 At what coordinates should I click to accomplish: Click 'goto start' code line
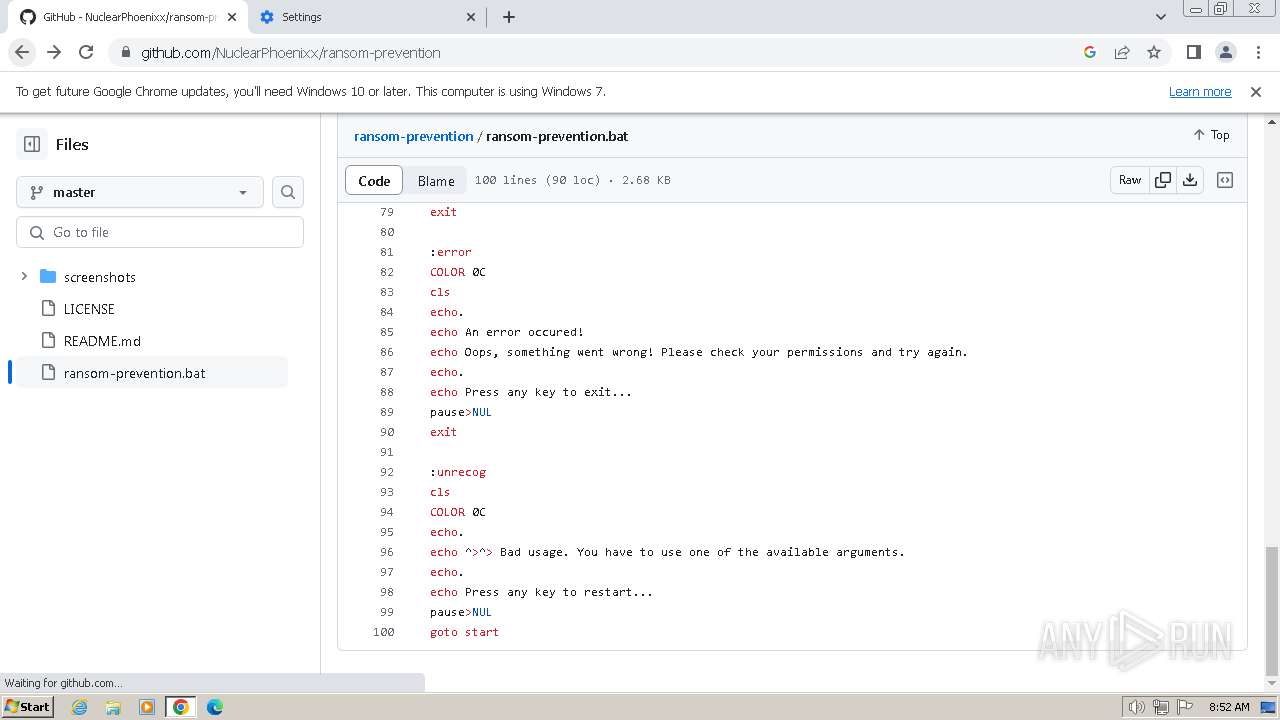click(464, 632)
